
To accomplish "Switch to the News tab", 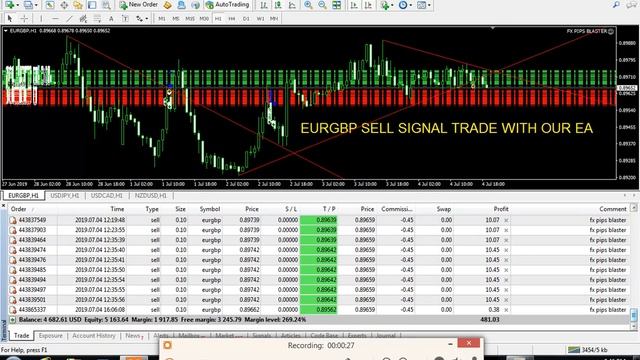I will [134, 336].
